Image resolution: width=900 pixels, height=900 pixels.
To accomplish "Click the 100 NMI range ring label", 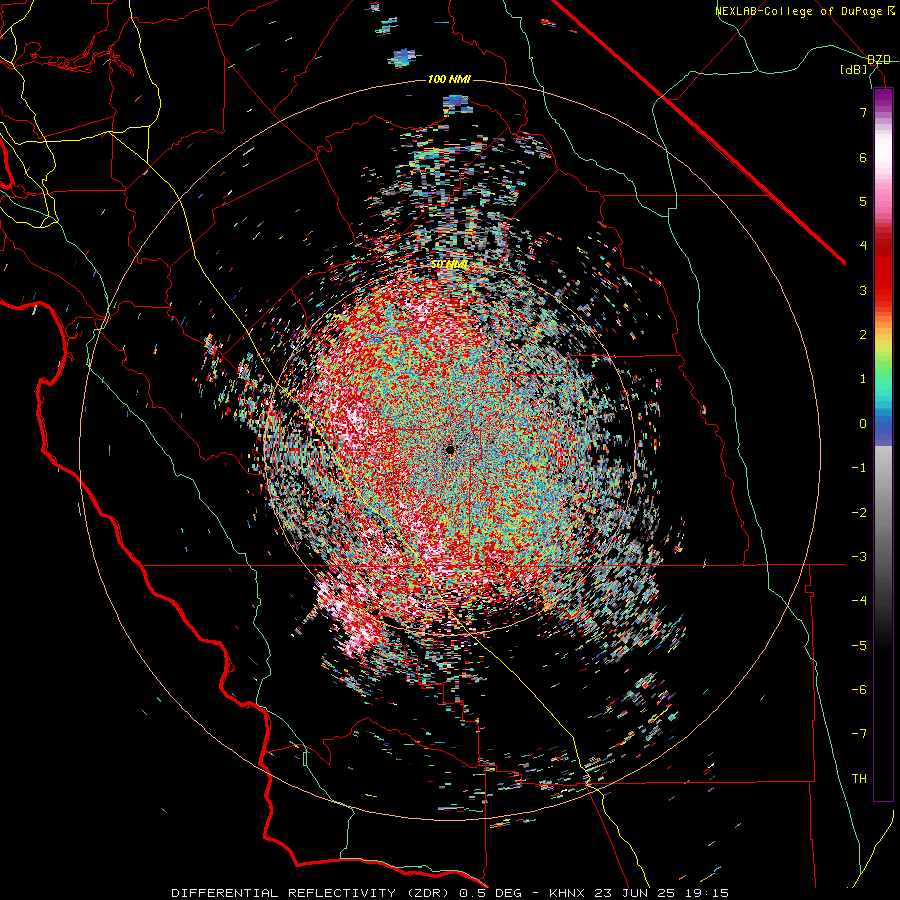I will coord(449,79).
